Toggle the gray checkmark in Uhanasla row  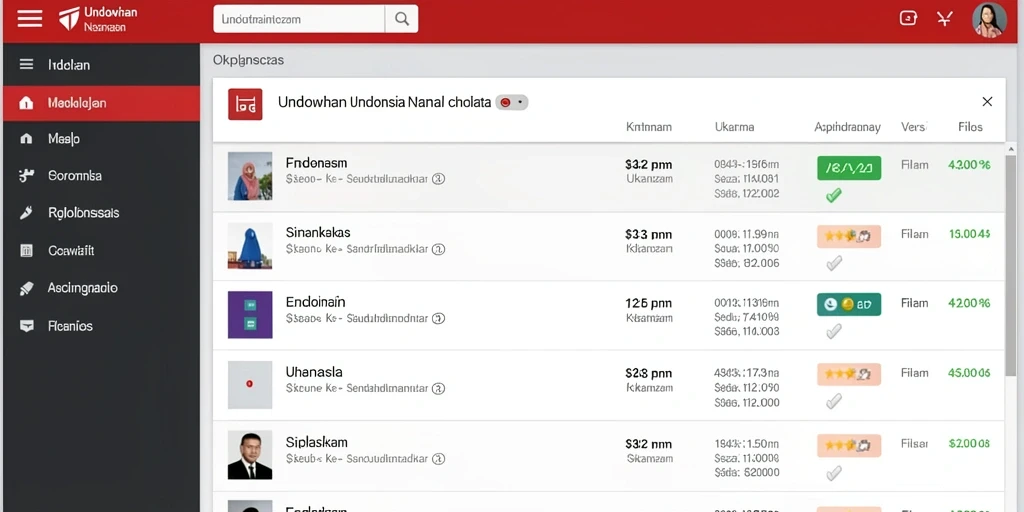coord(833,401)
